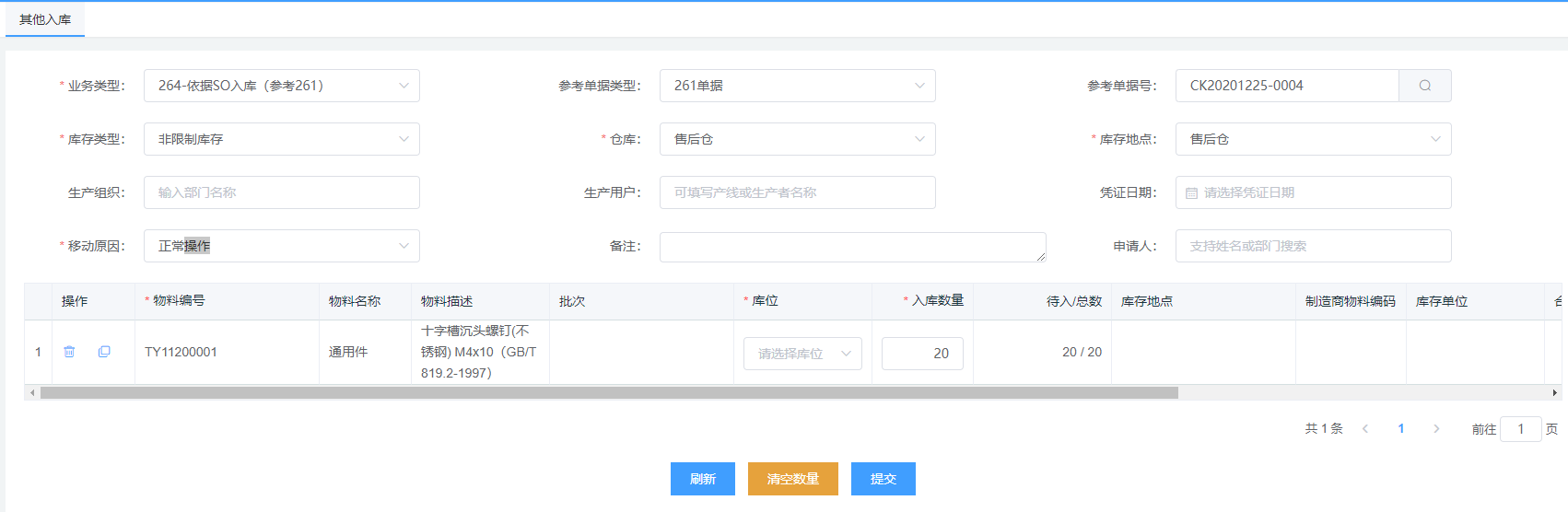Go to the previous page arrow

coord(1365,429)
